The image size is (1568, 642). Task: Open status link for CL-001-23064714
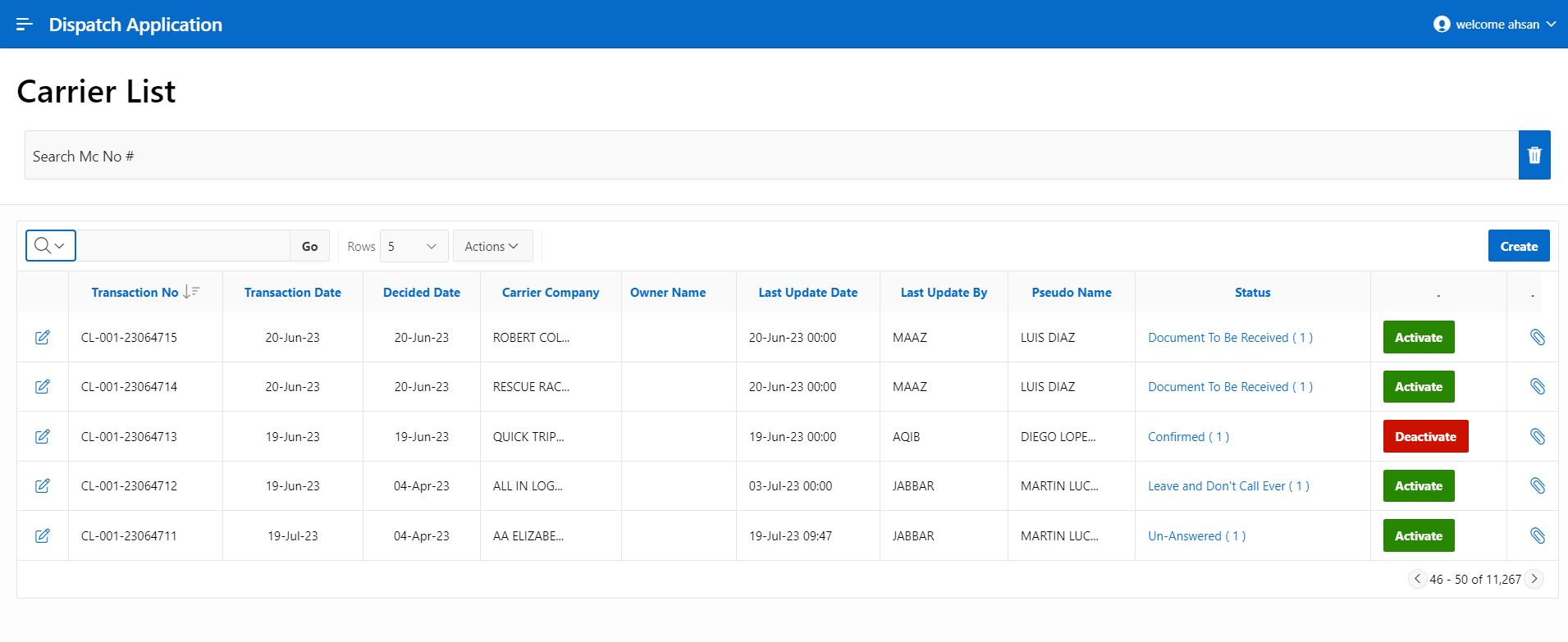[x=1230, y=386]
